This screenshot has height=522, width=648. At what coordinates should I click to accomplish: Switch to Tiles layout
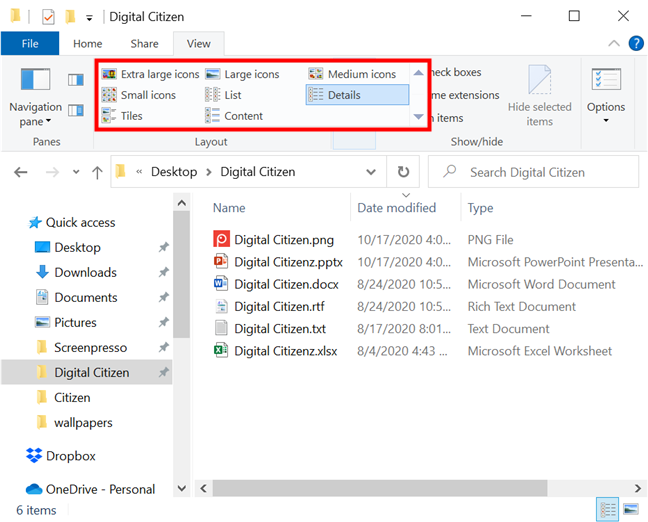point(122,116)
